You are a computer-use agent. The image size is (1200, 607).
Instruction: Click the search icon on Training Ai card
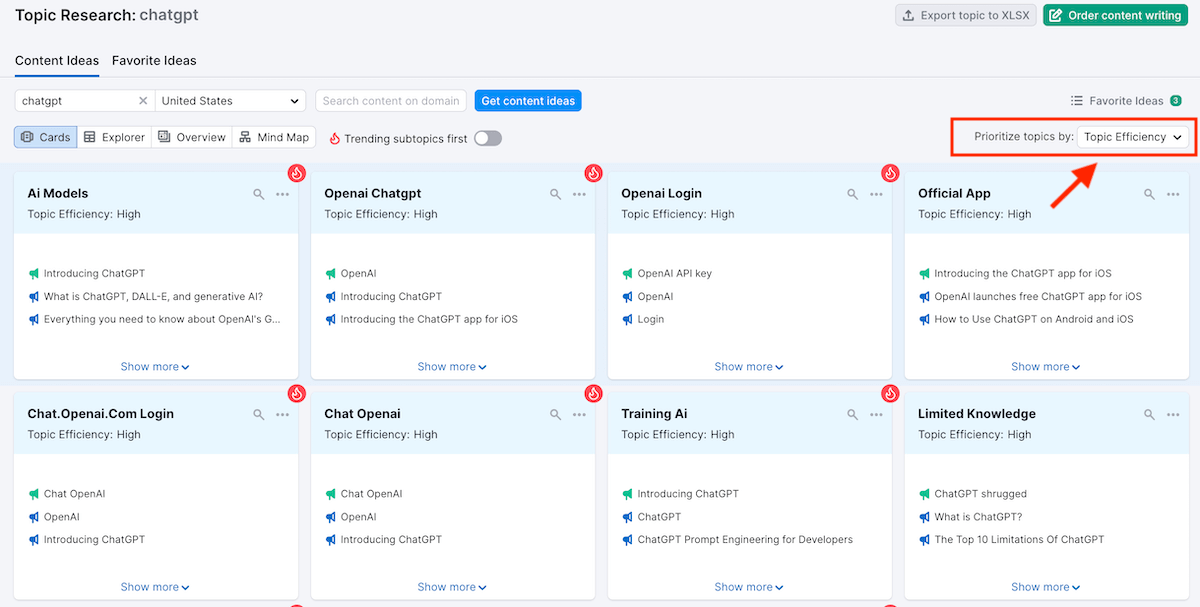pos(852,414)
